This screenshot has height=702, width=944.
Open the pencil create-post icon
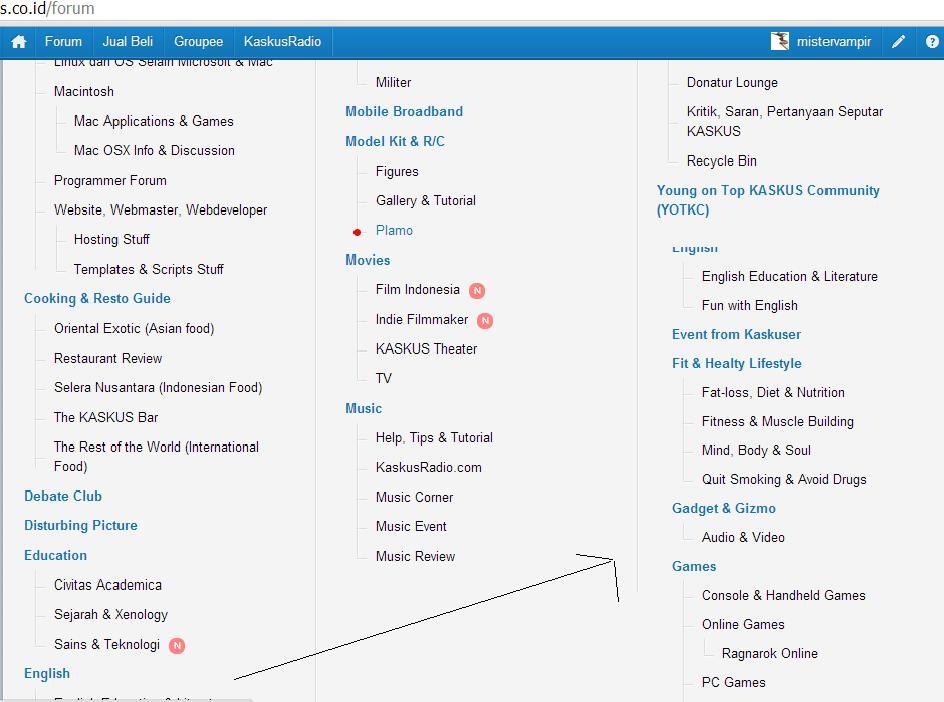(898, 42)
